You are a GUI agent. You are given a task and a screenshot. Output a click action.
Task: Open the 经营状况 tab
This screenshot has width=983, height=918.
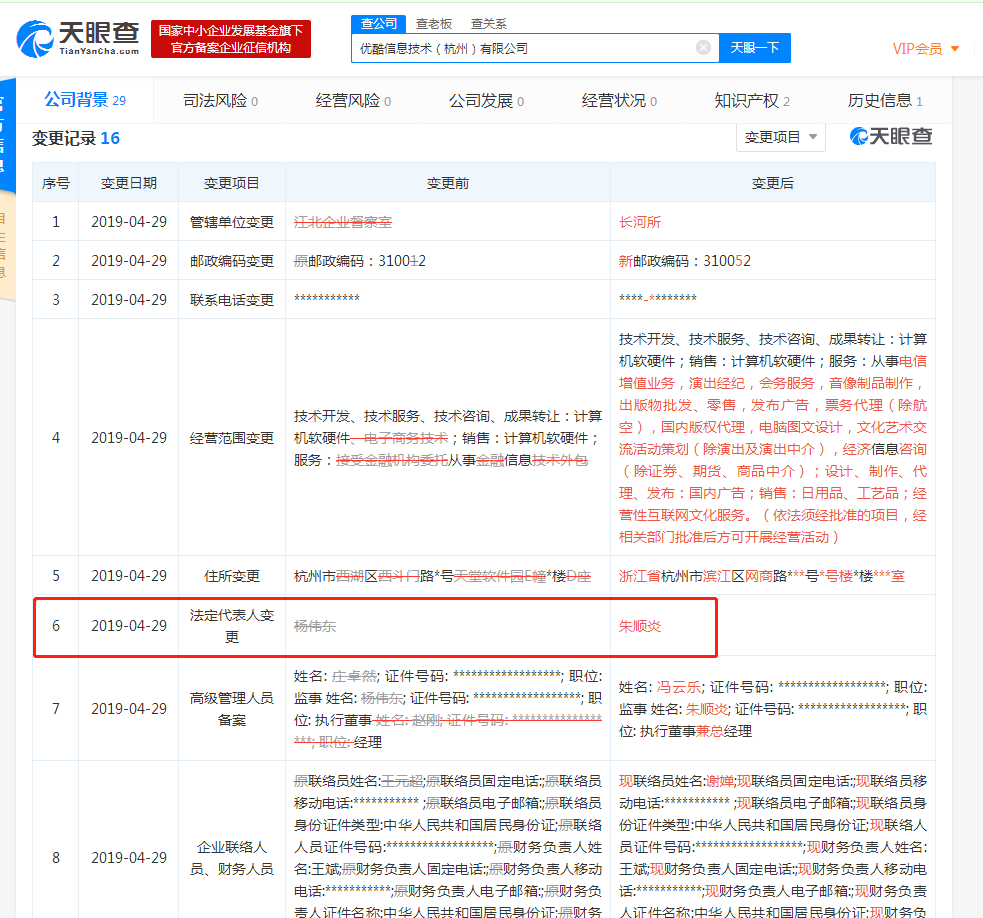(619, 100)
